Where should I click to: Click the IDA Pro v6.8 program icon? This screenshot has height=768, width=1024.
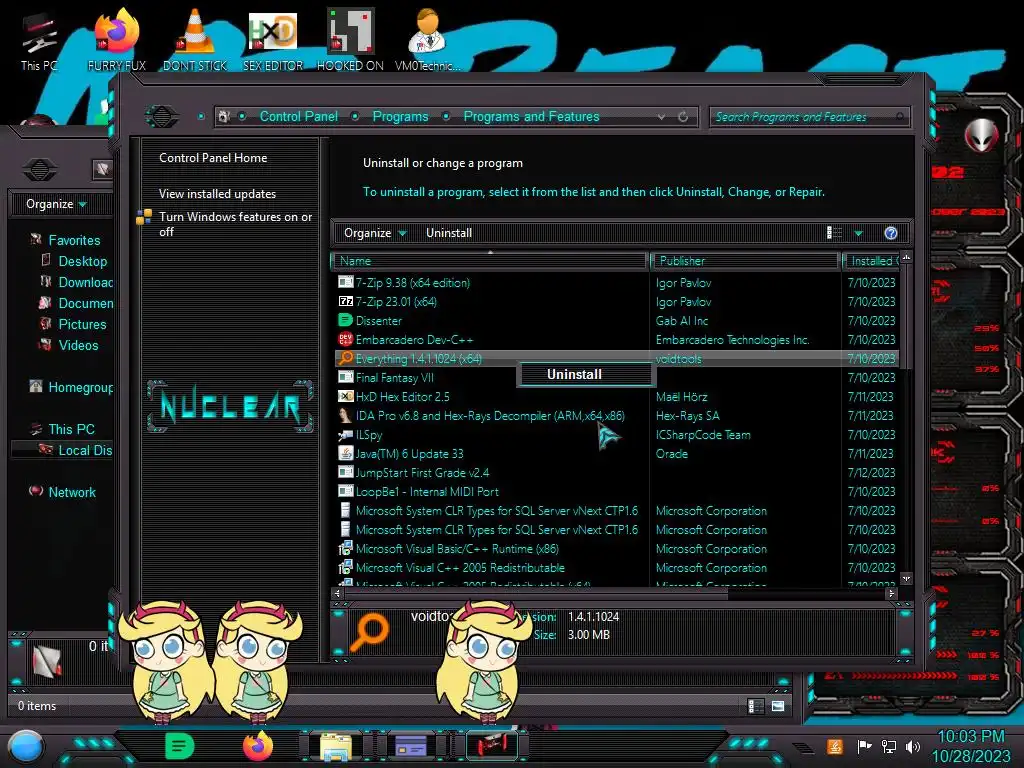click(x=345, y=415)
